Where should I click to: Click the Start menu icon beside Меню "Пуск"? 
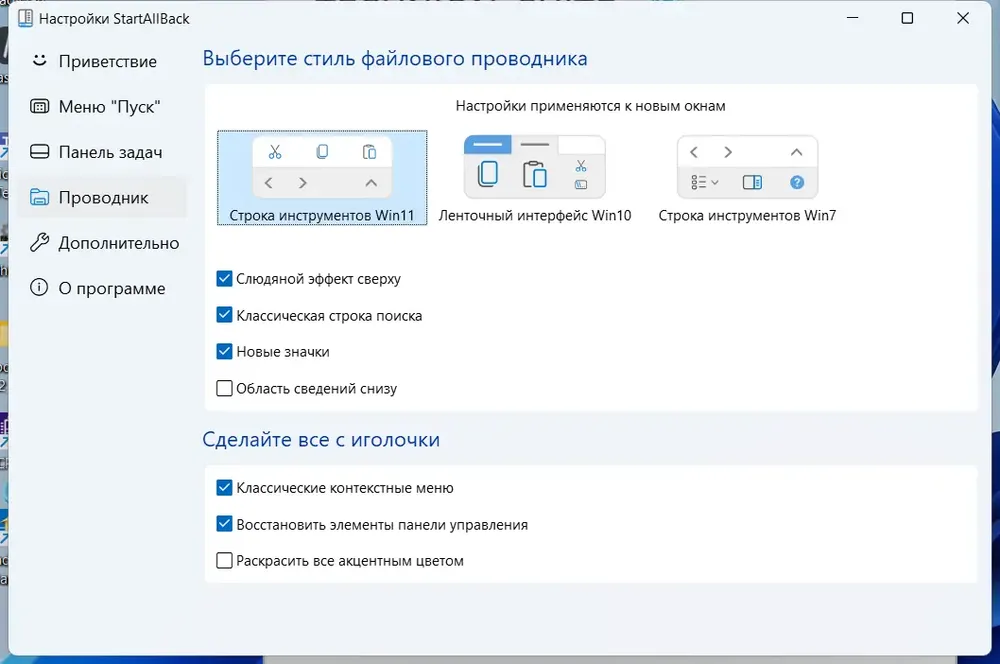40,107
